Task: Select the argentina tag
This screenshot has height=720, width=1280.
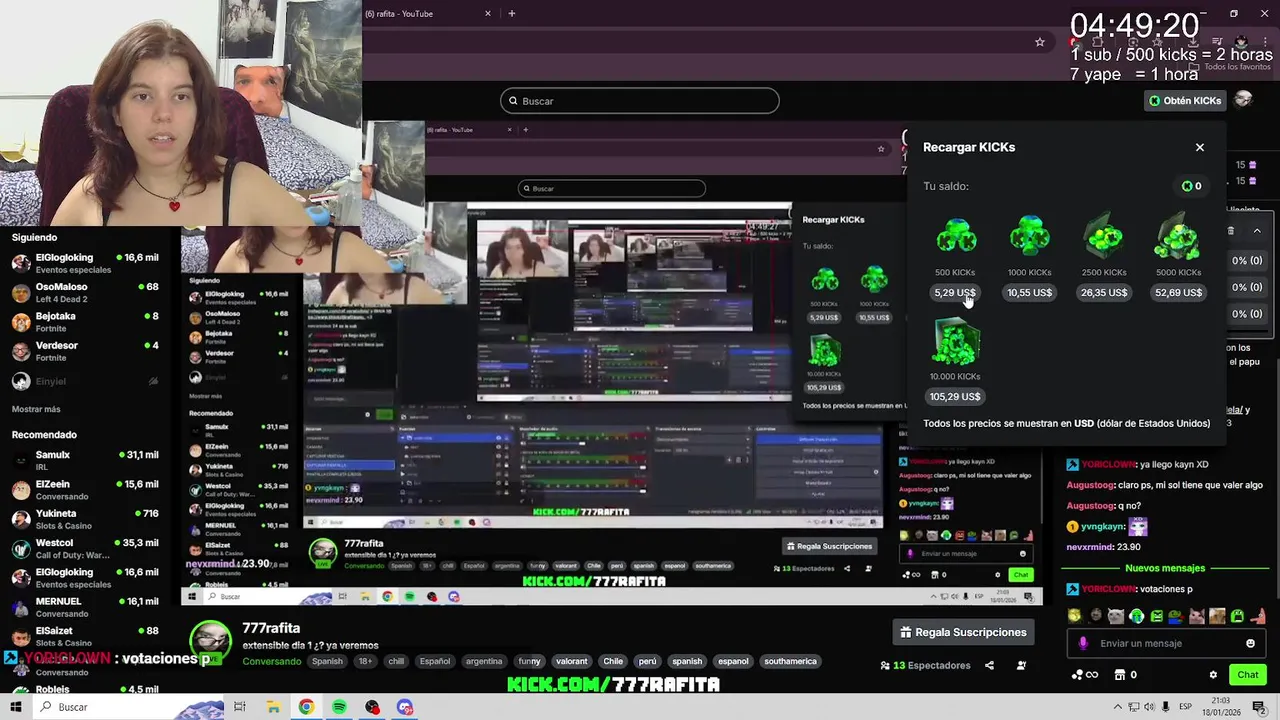Action: 484,661
